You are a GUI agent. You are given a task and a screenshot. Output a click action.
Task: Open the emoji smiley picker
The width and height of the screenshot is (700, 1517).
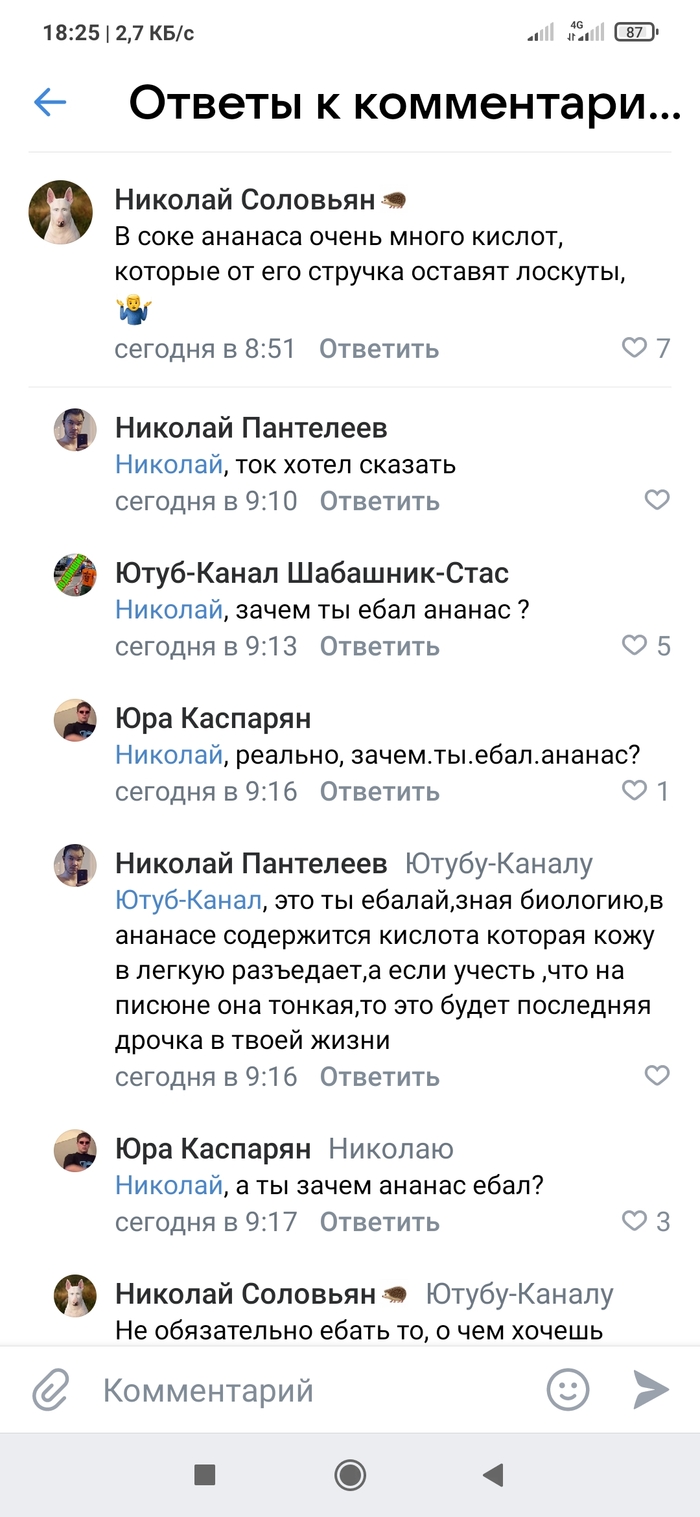[x=568, y=1390]
